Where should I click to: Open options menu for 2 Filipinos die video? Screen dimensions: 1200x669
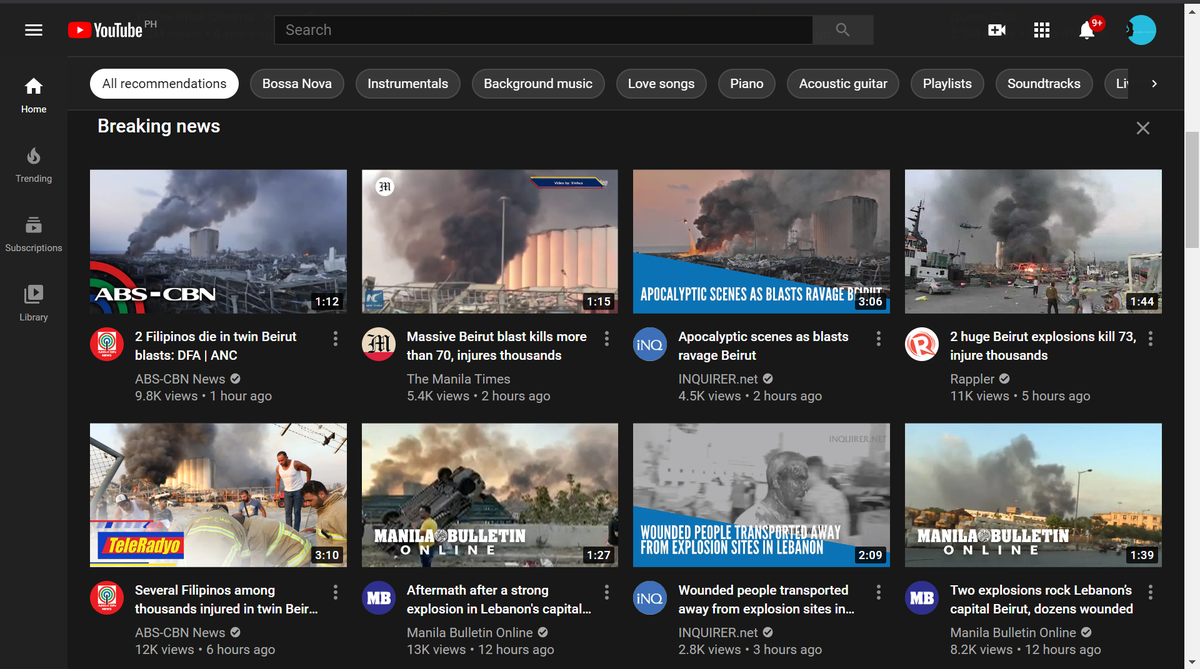(x=335, y=339)
